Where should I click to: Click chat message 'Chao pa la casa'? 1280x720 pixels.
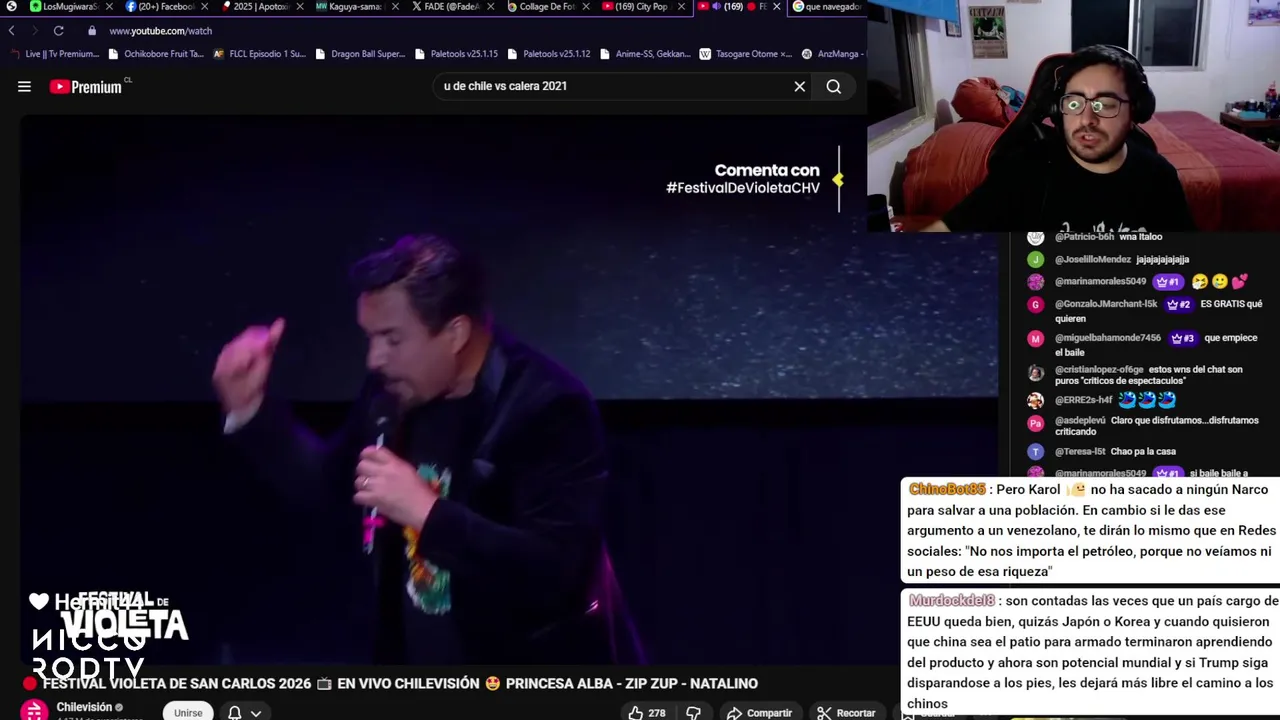click(x=1143, y=452)
